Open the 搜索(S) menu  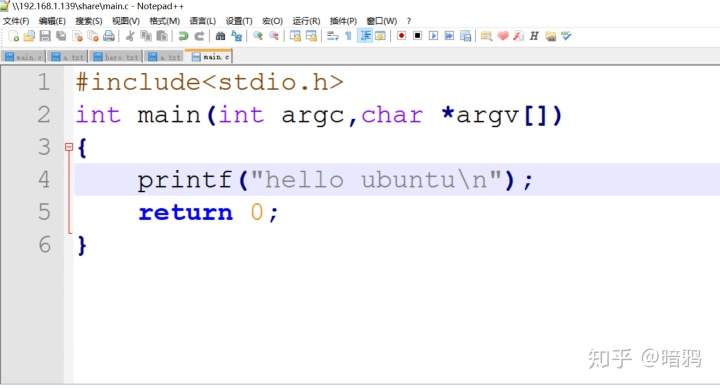pos(89,21)
